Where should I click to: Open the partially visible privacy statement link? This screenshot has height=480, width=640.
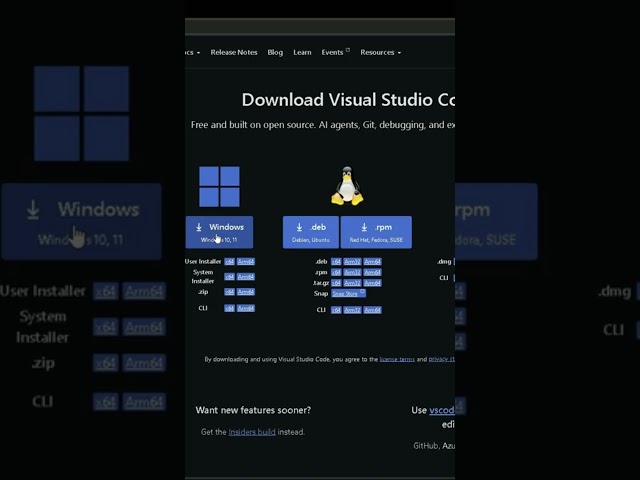click(442, 359)
